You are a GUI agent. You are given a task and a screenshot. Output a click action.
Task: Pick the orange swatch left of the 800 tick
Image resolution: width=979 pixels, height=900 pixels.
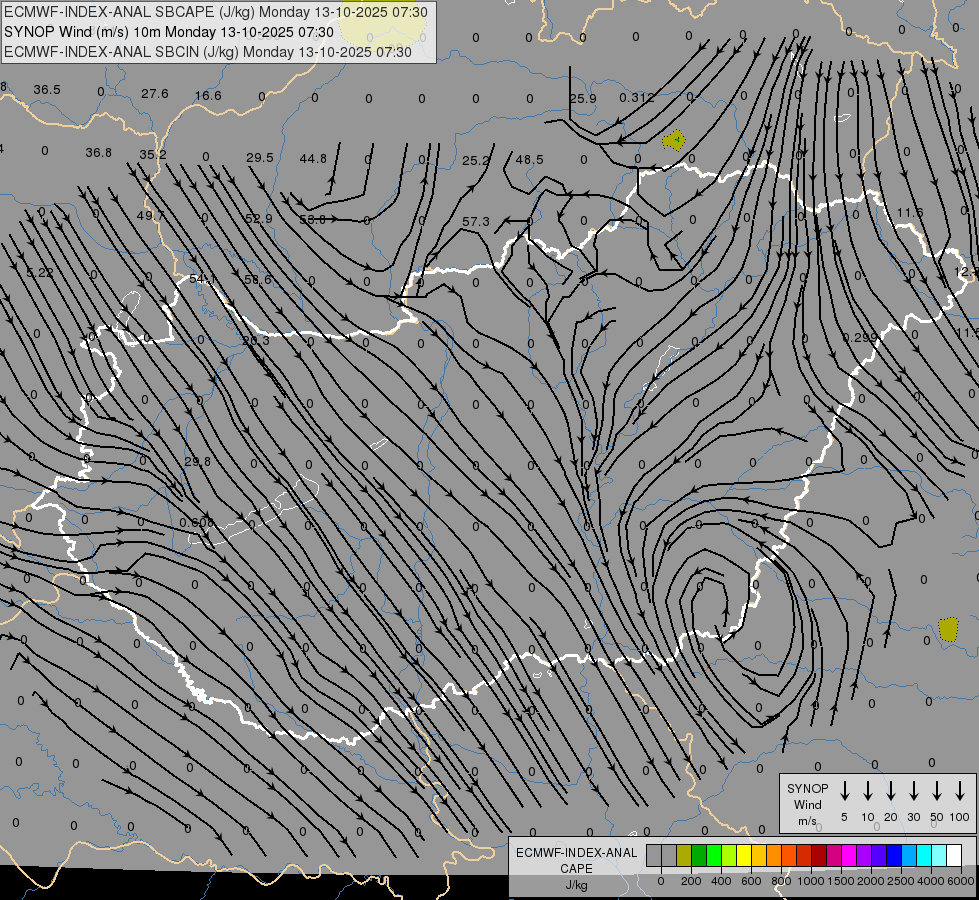(774, 856)
